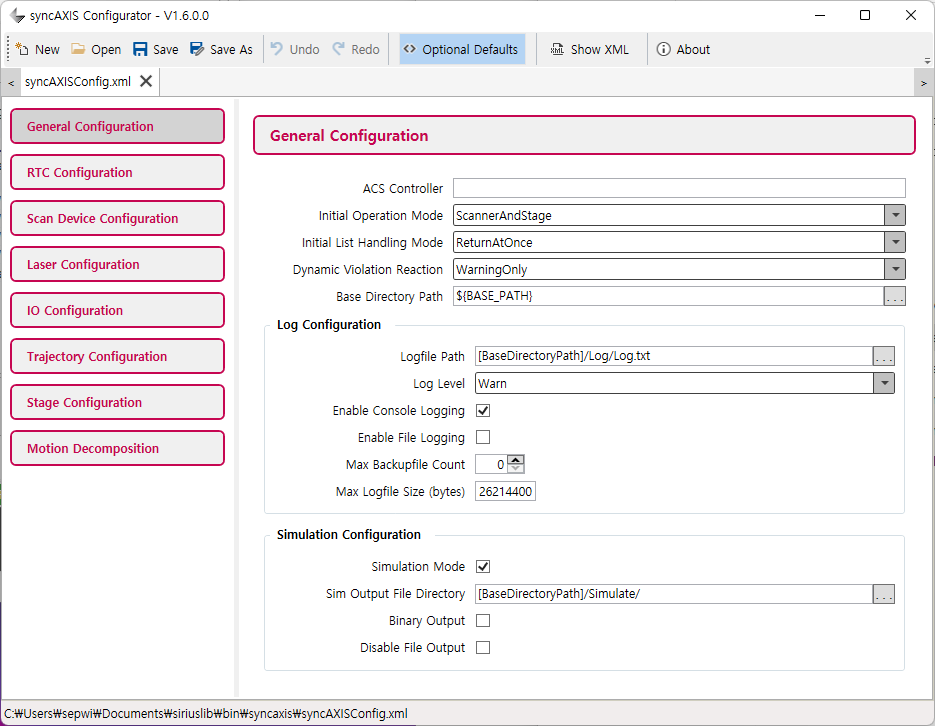Increase Max Backupfile Count with up arrow
The image size is (935, 726).
point(516,460)
